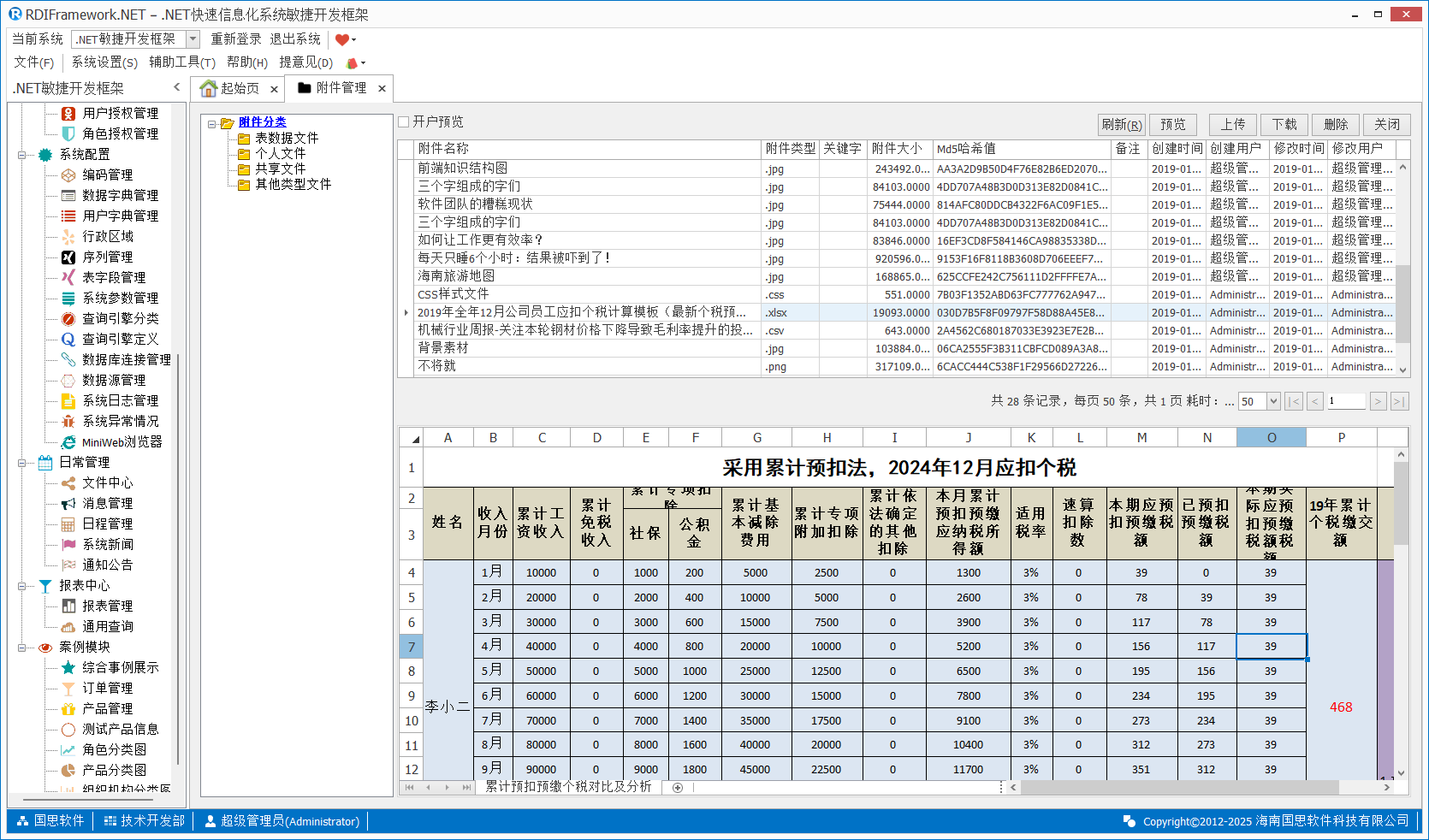The image size is (1429, 840).
Task: Click the add sheet plus icon
Action: pos(678,788)
